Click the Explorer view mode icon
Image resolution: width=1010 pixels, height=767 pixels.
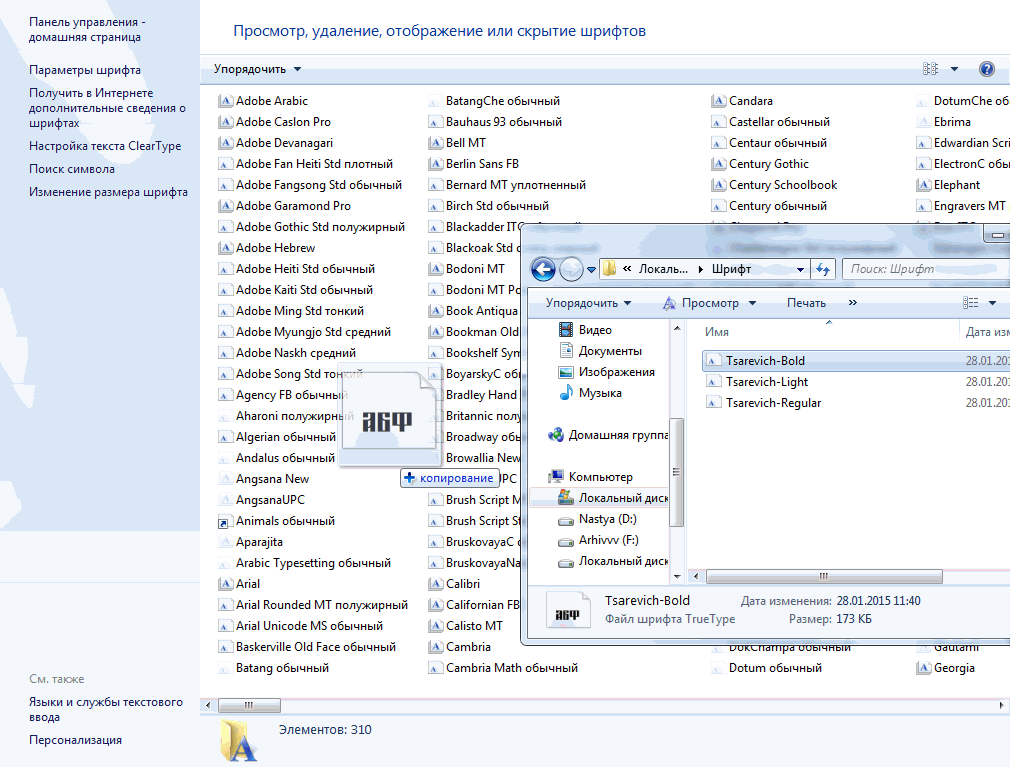click(970, 303)
